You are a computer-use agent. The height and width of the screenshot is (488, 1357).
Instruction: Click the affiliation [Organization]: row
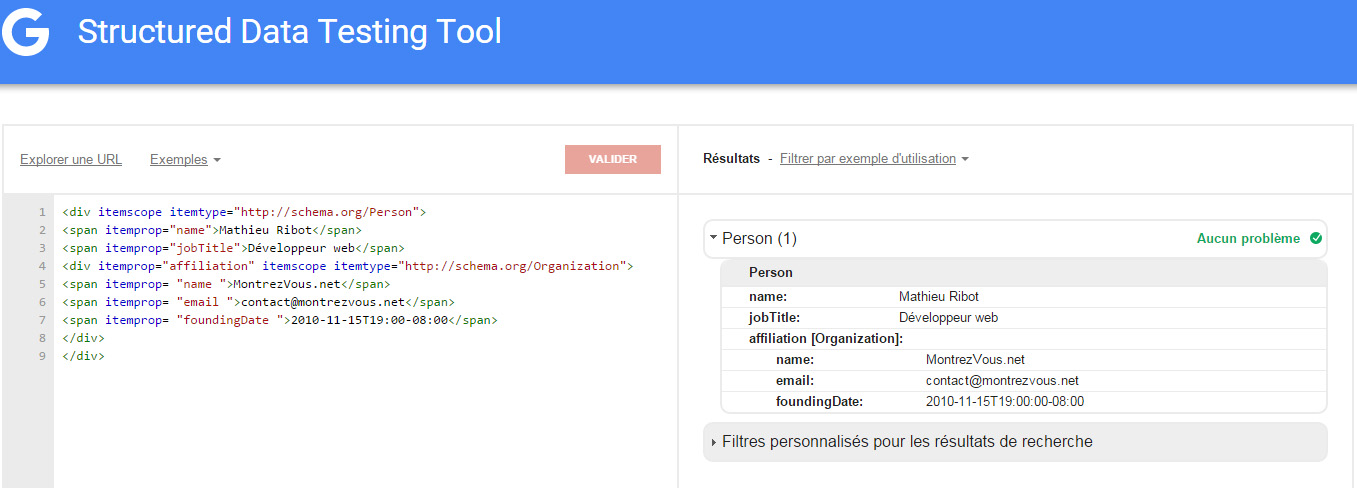click(1023, 339)
